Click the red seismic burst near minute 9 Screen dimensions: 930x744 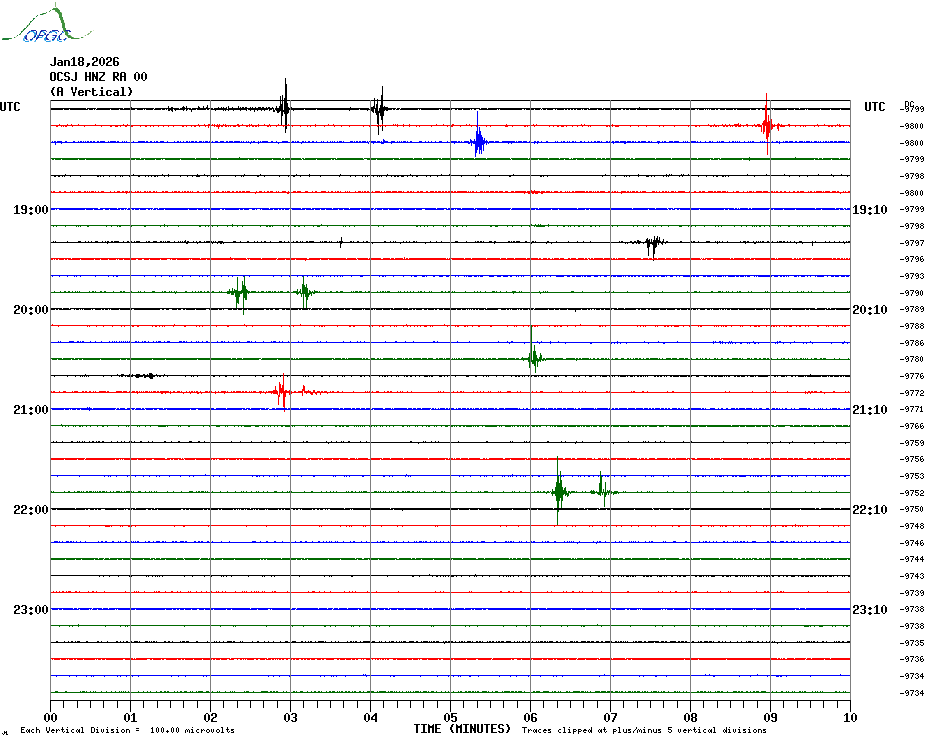(767, 125)
